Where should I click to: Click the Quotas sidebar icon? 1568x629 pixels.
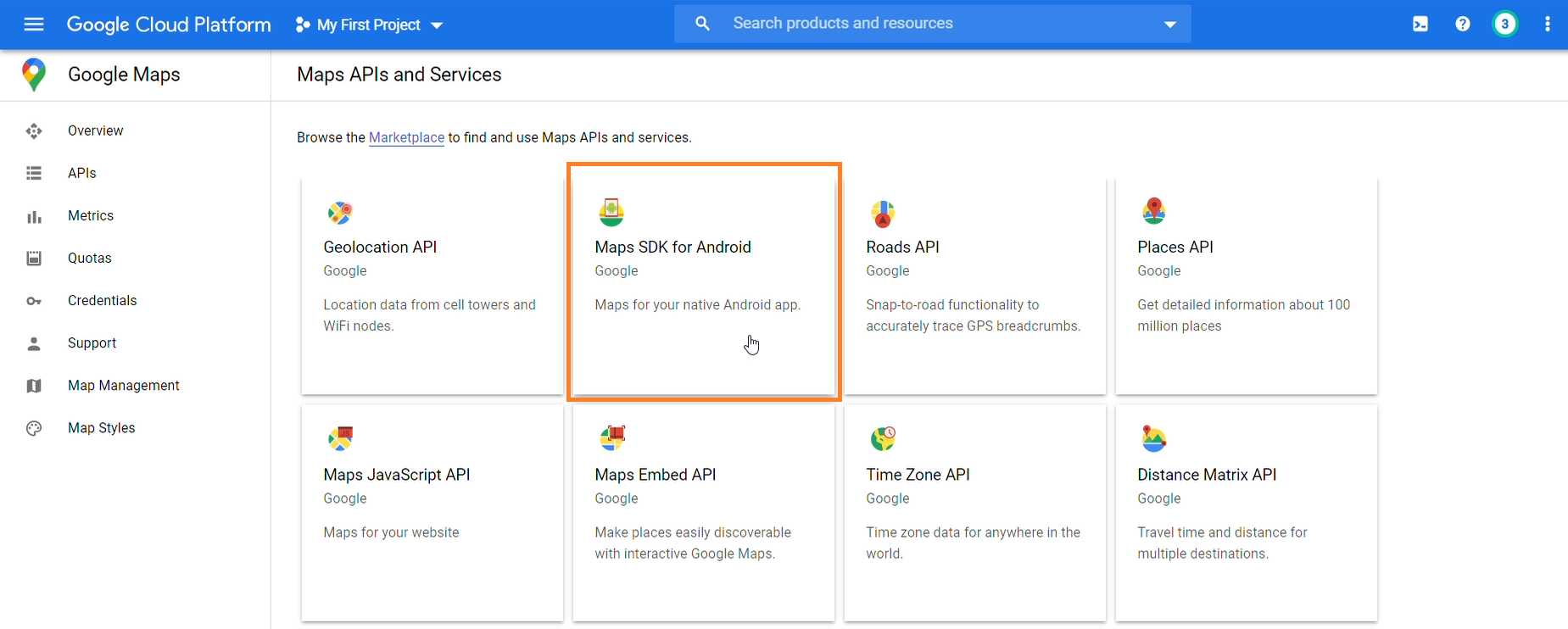click(34, 259)
